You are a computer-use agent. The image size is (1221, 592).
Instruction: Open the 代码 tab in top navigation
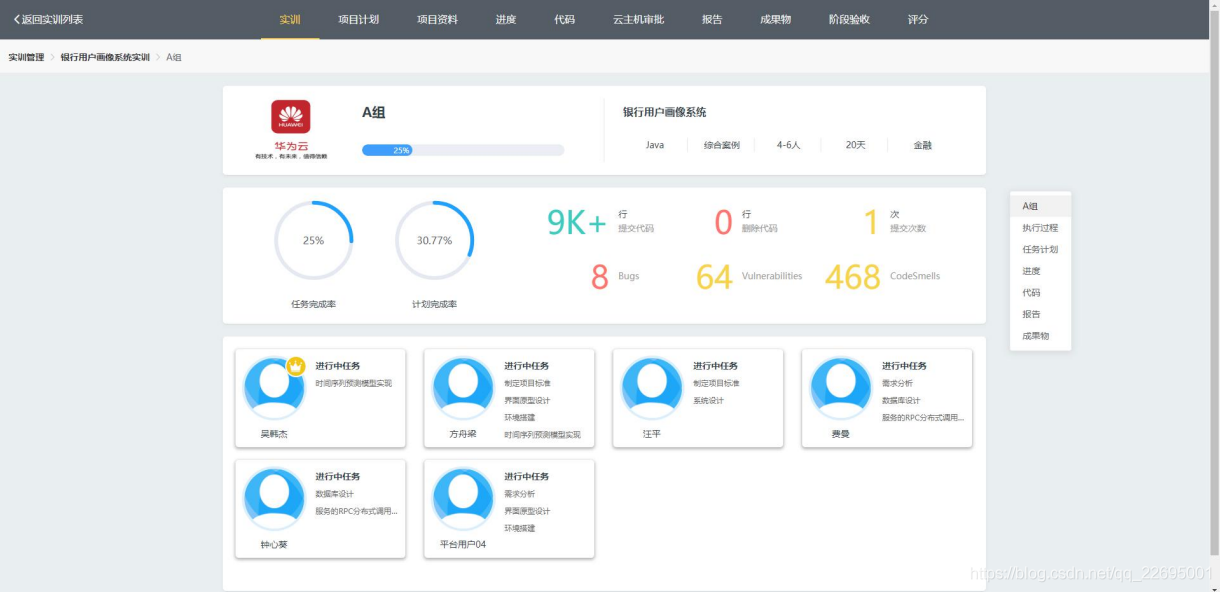point(565,17)
